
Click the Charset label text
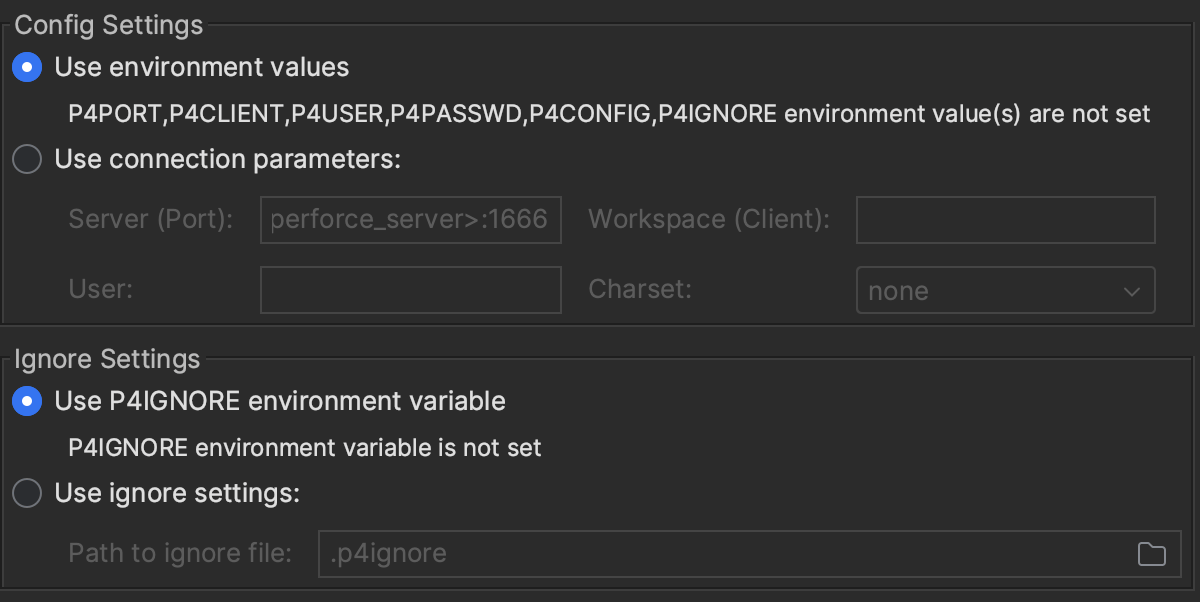(640, 290)
